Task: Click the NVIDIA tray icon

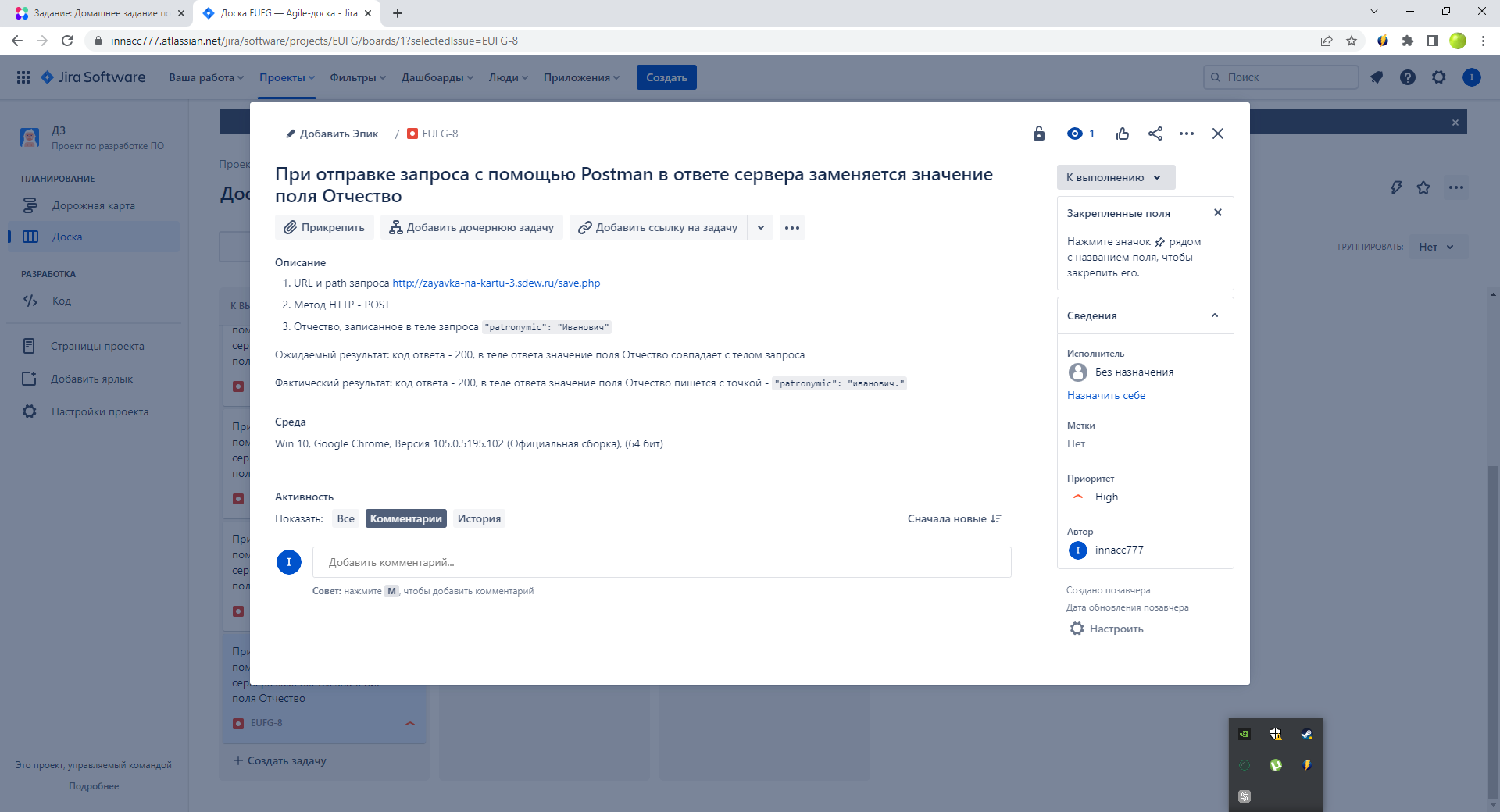Action: tap(1245, 734)
